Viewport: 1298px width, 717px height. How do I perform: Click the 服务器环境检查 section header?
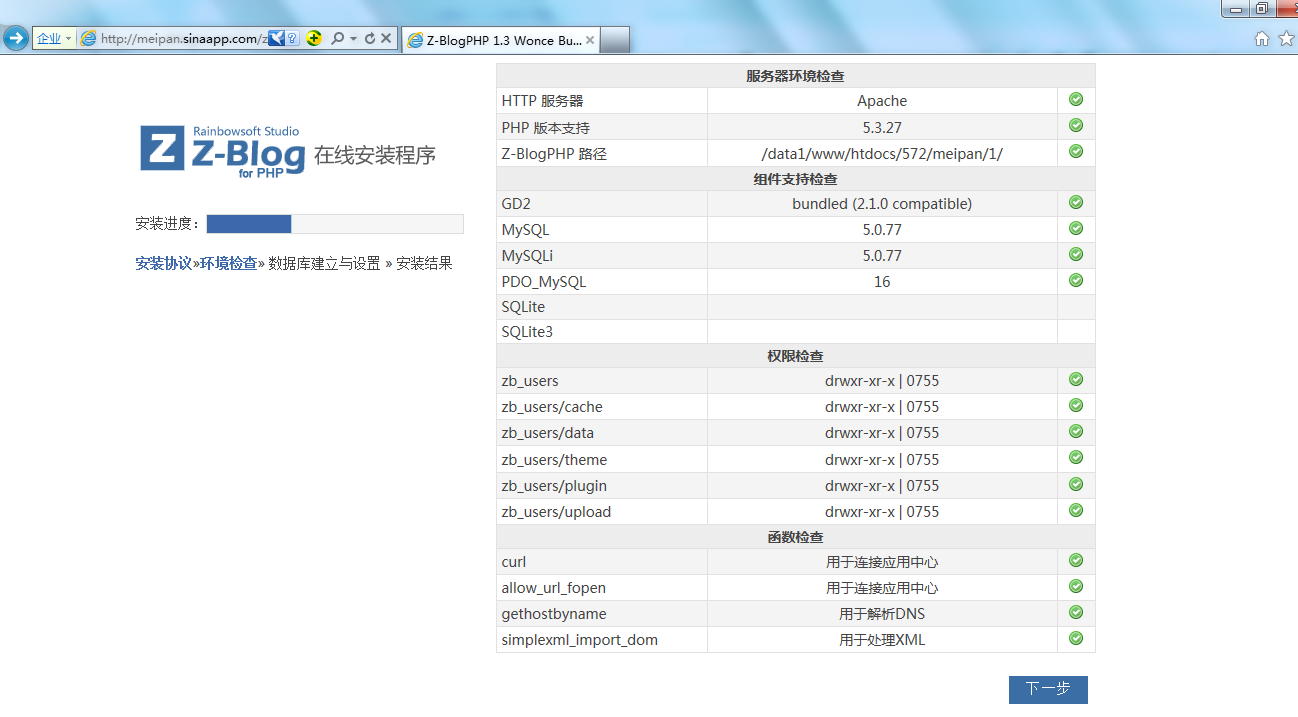click(796, 76)
